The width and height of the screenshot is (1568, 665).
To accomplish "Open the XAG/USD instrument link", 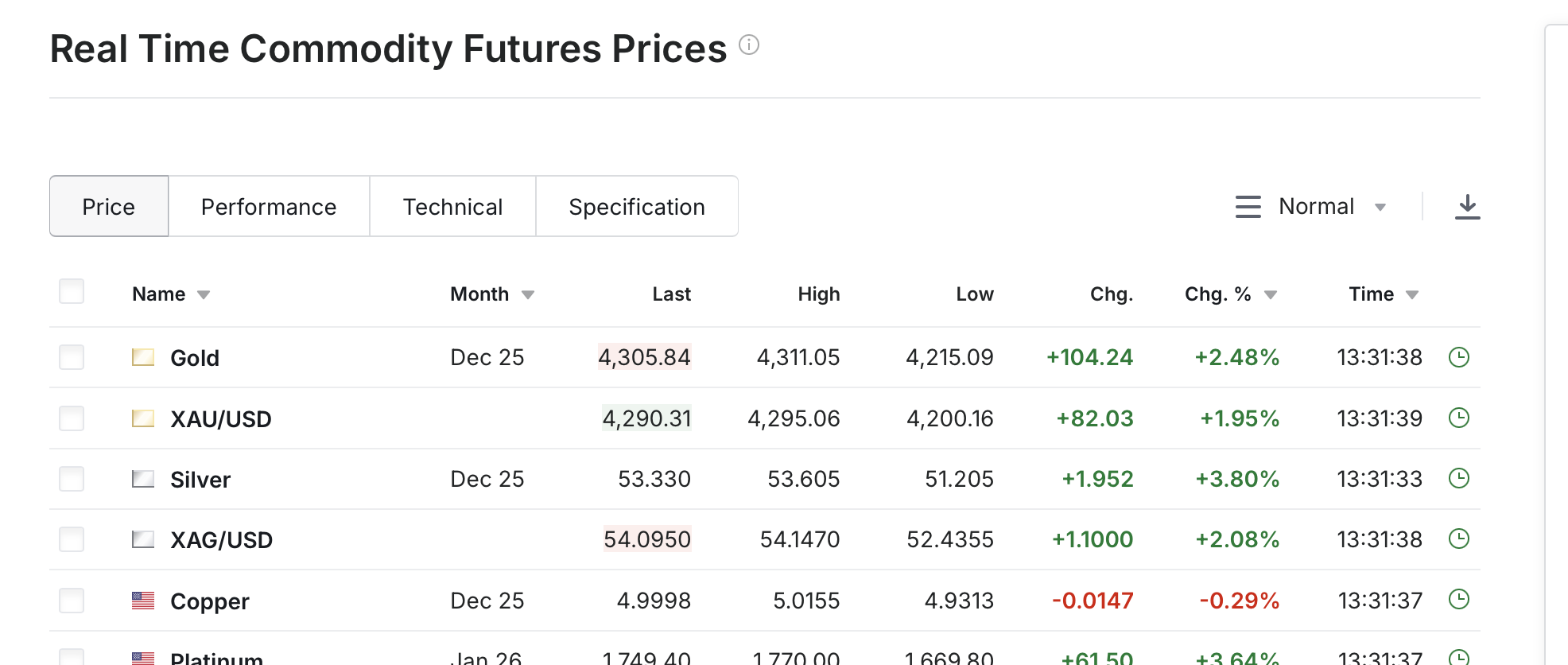I will point(221,540).
